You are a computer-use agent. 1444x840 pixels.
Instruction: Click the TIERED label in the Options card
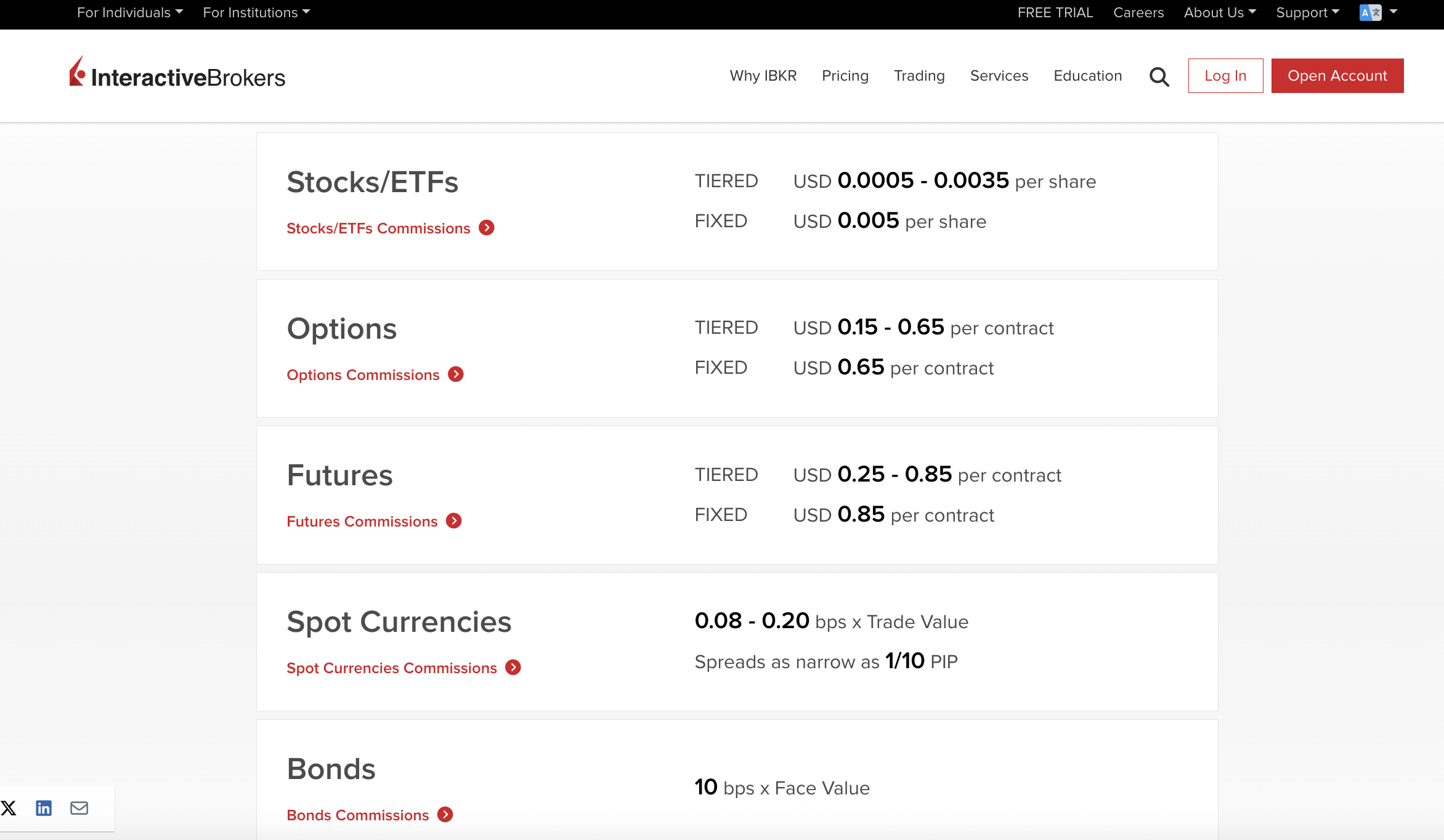click(726, 328)
